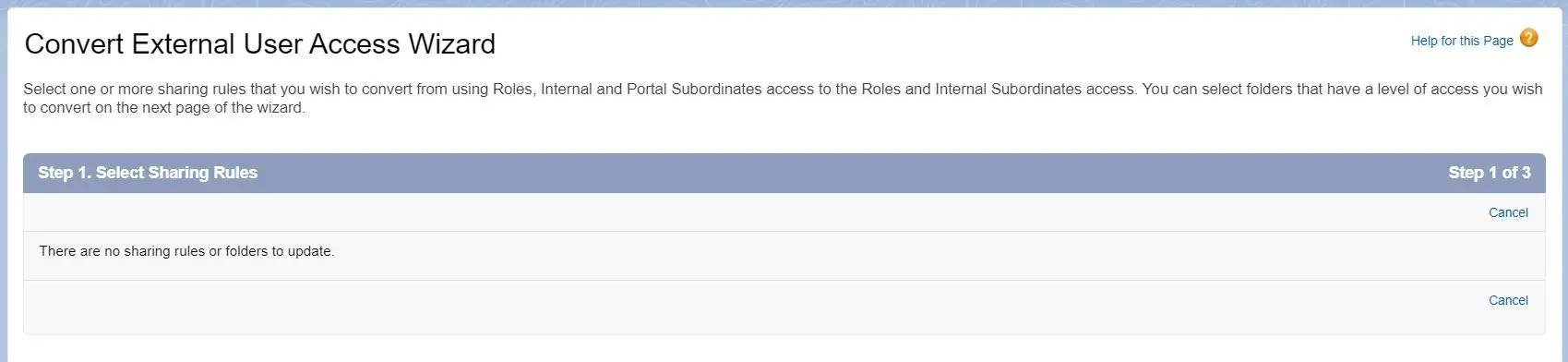Click the lower Cancel link below the message

[1508, 300]
